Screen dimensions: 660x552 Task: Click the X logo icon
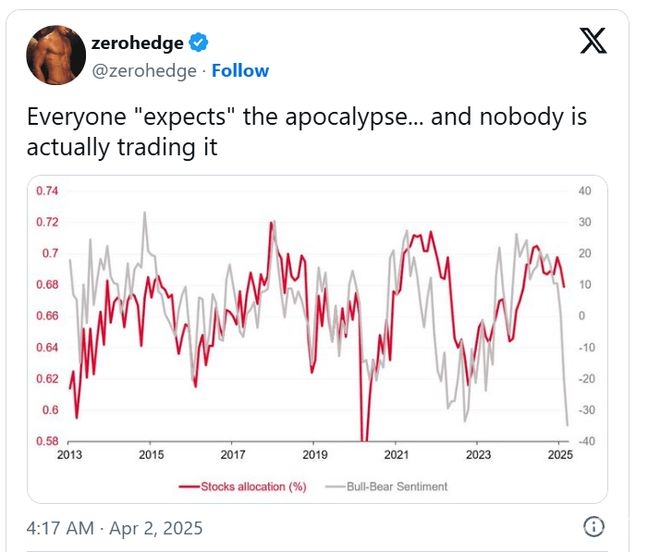593,41
